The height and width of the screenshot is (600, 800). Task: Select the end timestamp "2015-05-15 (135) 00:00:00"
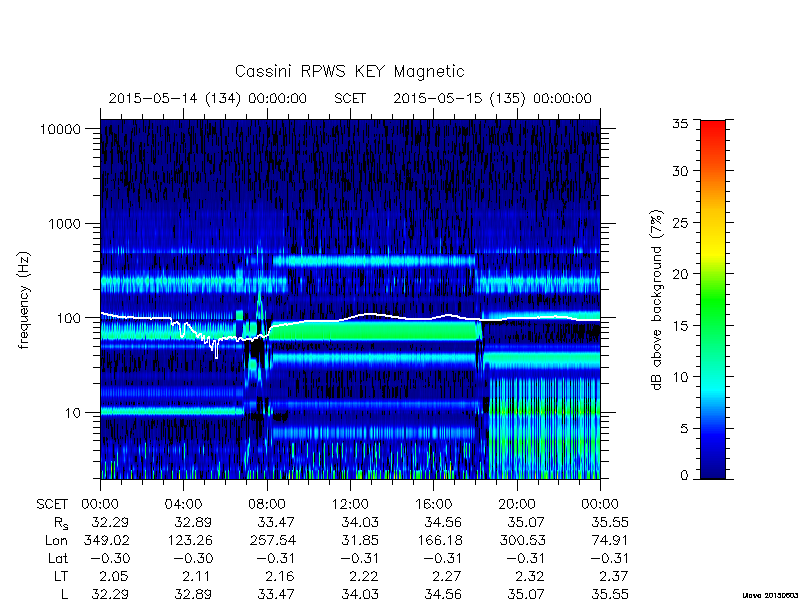click(x=492, y=98)
